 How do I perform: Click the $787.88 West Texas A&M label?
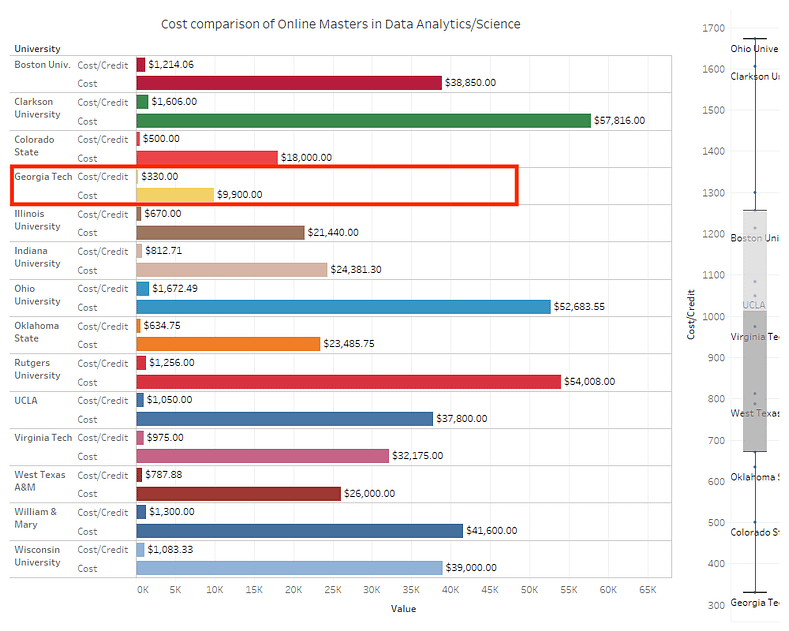coord(164,475)
